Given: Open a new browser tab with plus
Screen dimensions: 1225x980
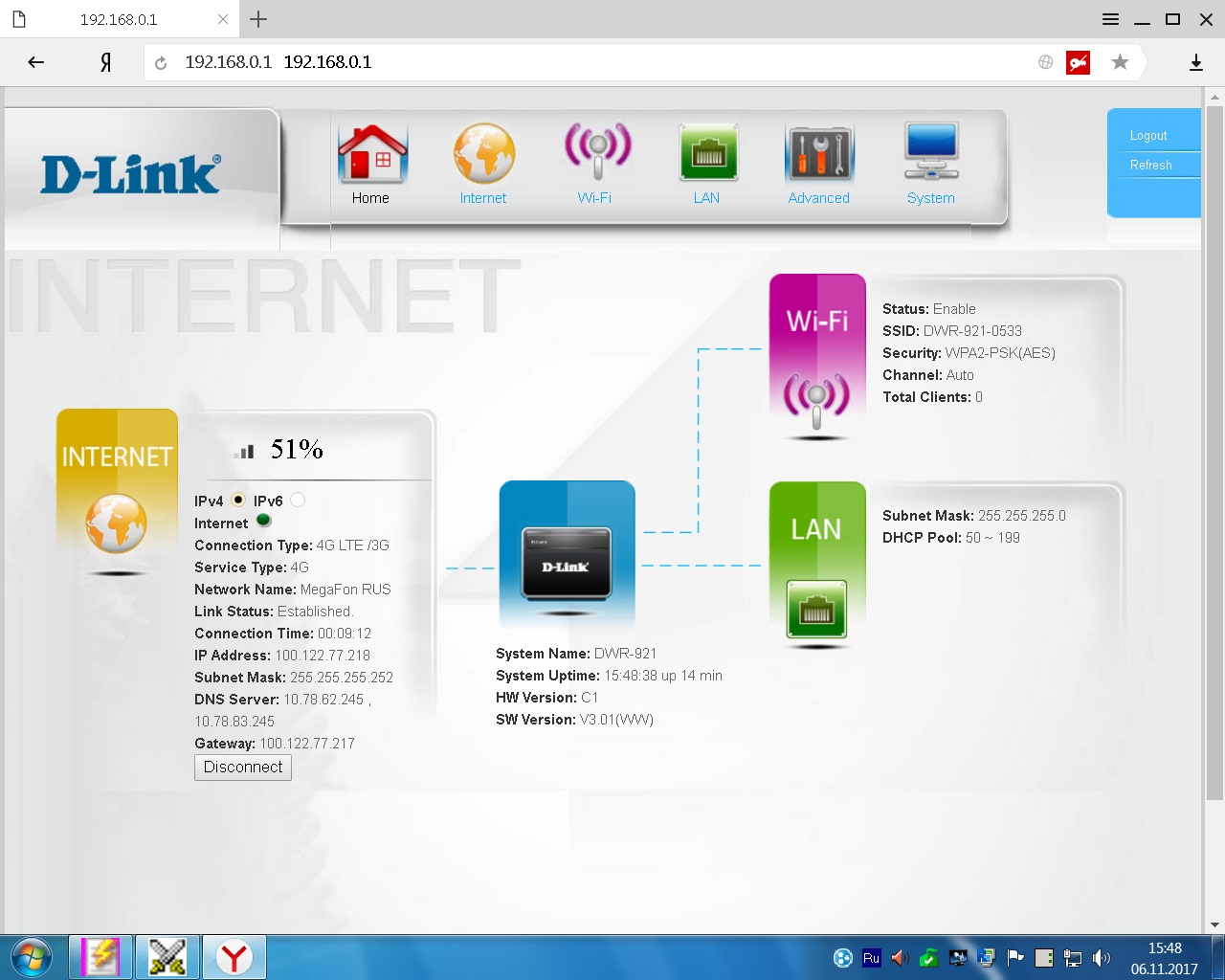Looking at the screenshot, I should [x=258, y=19].
